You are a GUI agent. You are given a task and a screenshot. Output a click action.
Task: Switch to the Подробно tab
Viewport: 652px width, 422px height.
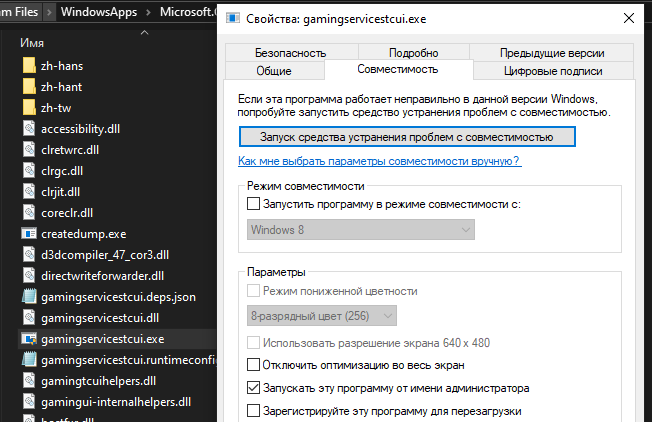coord(414,53)
